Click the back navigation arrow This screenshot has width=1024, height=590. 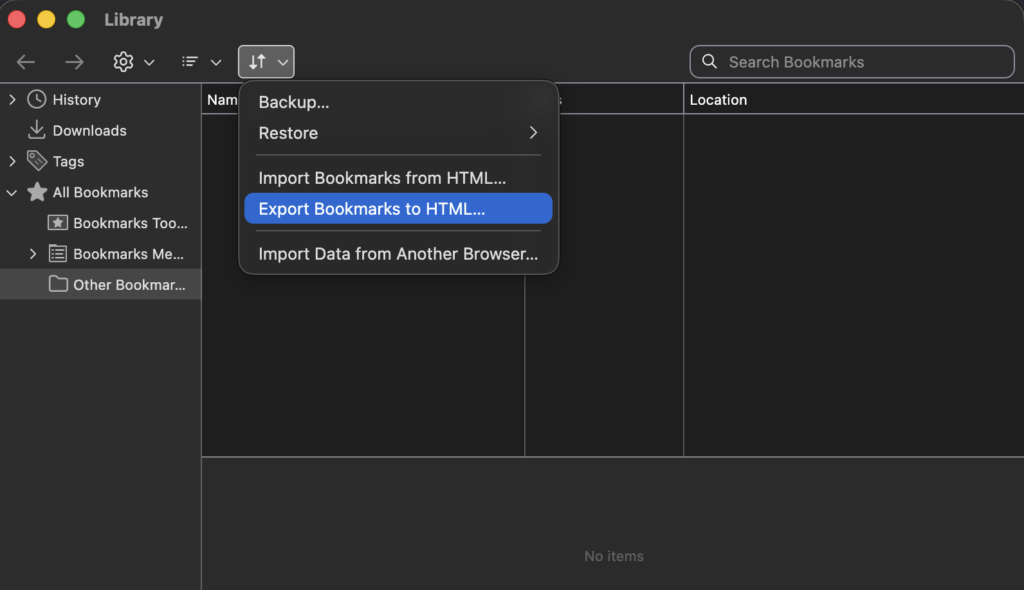pyautogui.click(x=25, y=61)
